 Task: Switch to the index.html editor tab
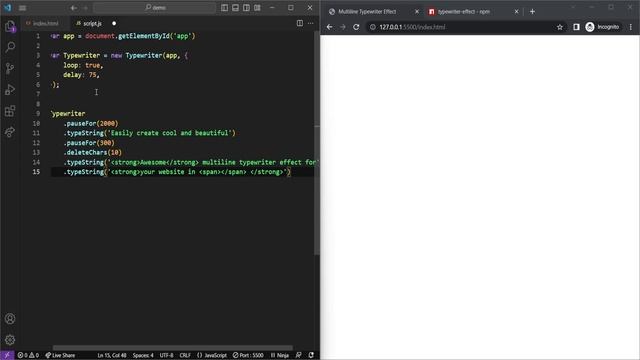42,23
